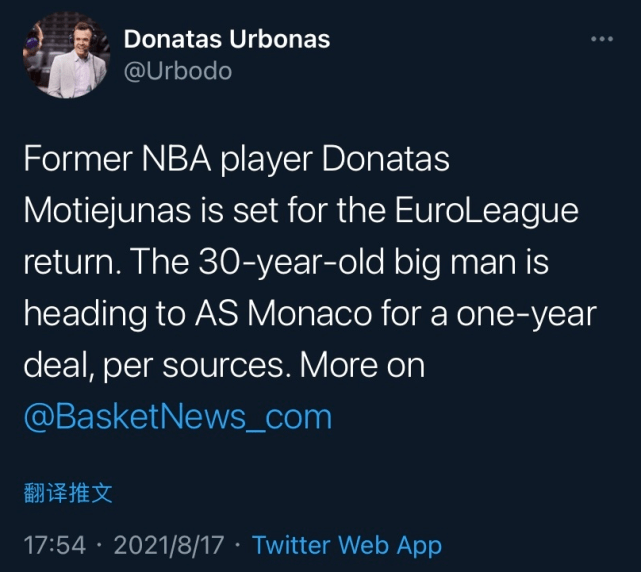Open the Twitter Web App source link
The image size is (641, 572).
point(346,546)
